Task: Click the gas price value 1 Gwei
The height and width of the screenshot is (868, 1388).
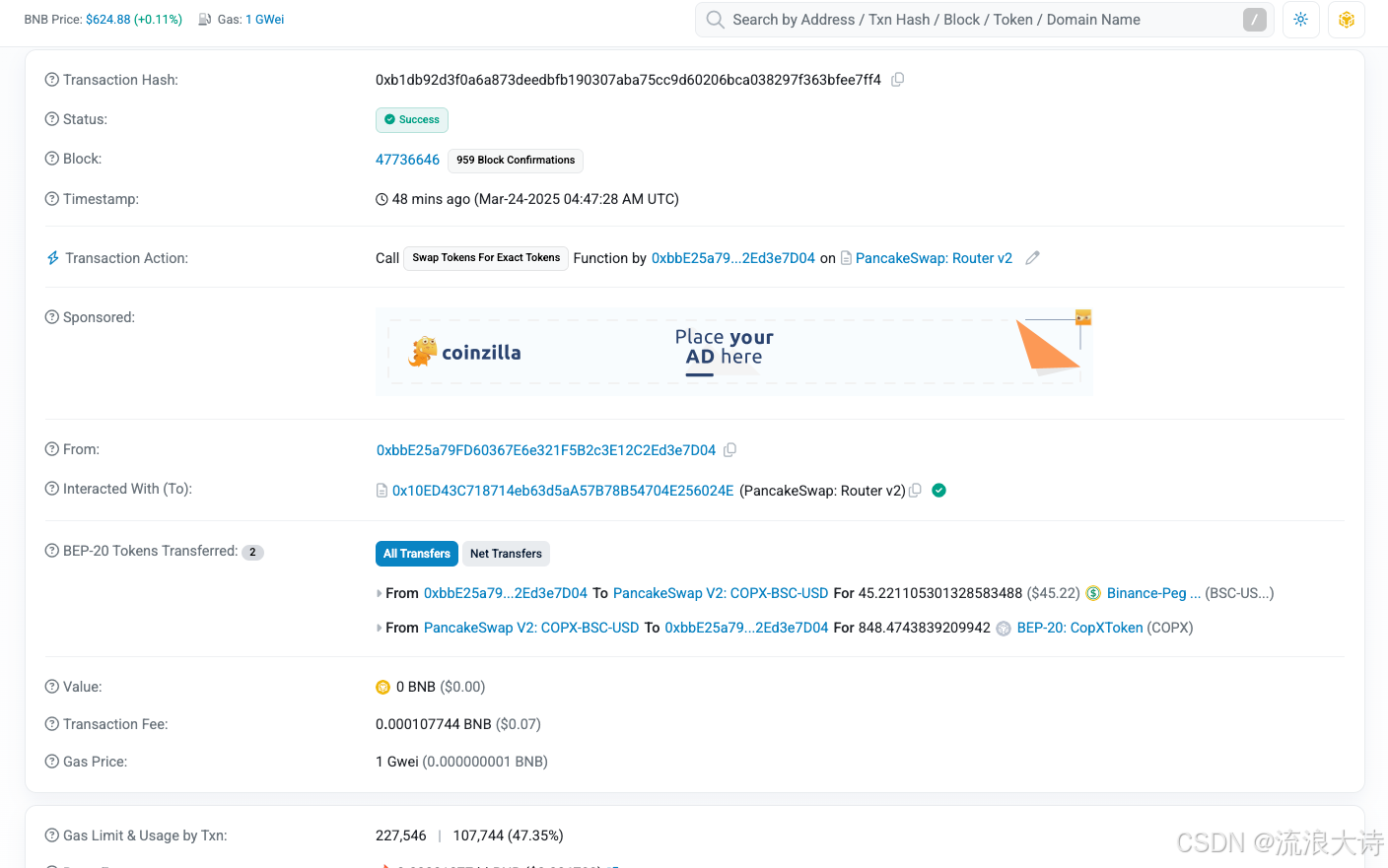Action: [x=397, y=762]
